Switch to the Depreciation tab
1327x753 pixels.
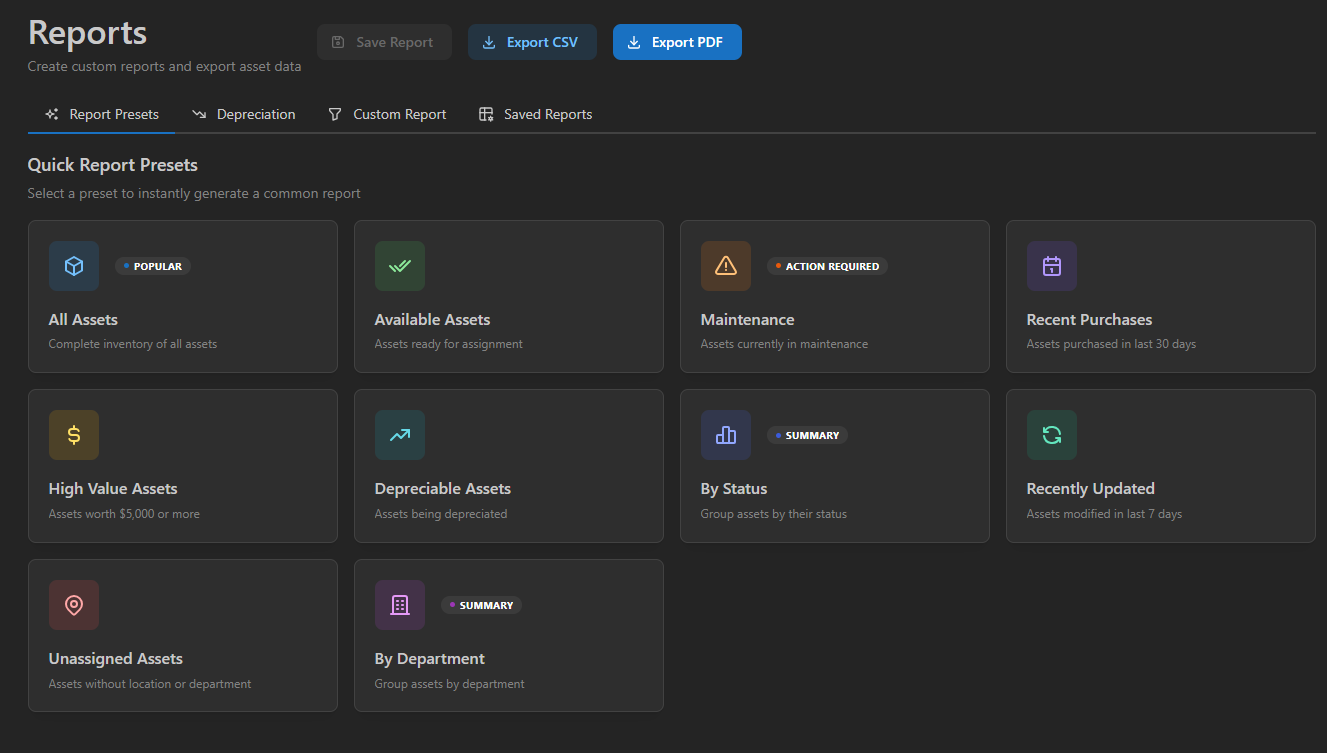(244, 114)
